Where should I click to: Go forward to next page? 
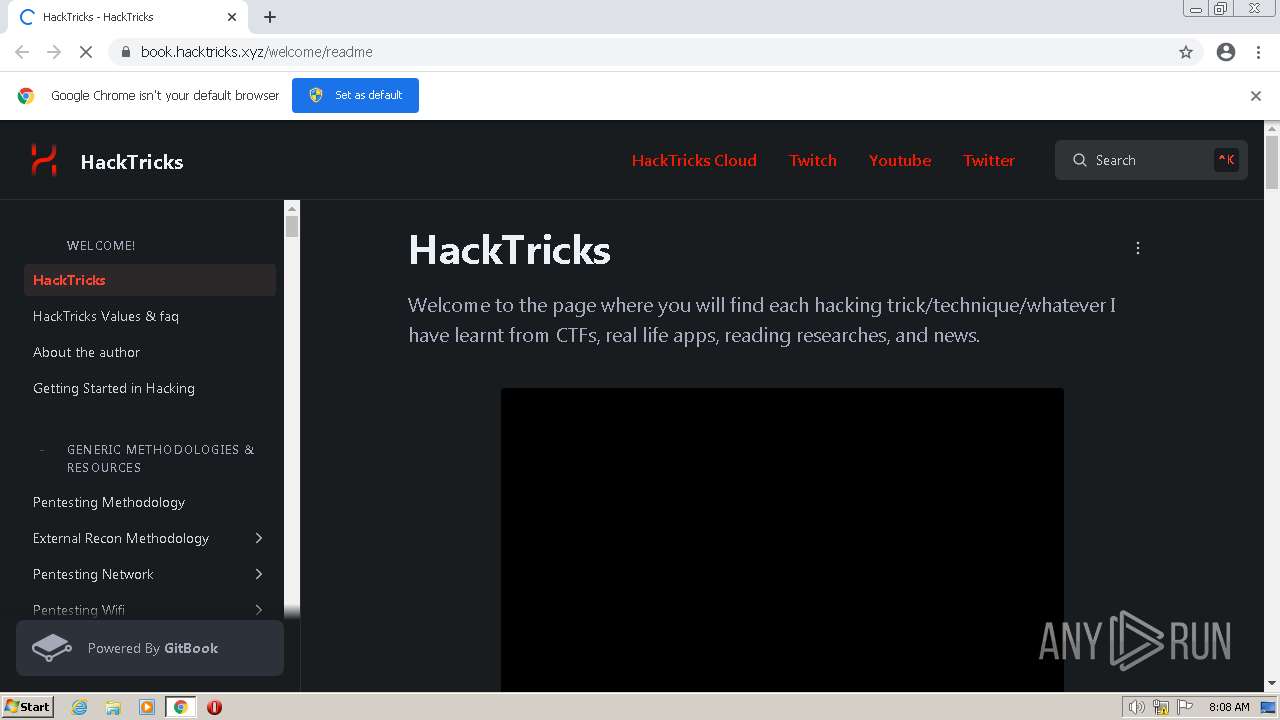(54, 52)
